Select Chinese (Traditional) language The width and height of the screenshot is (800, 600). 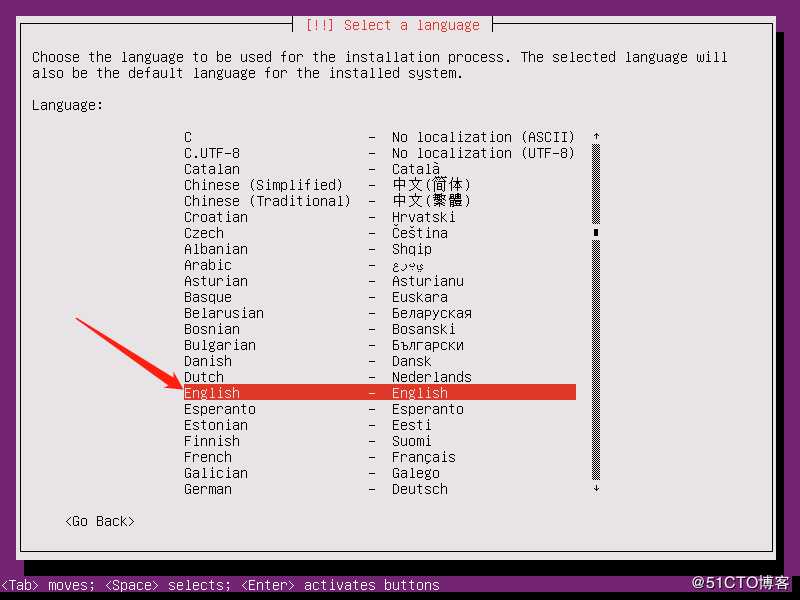pos(380,201)
